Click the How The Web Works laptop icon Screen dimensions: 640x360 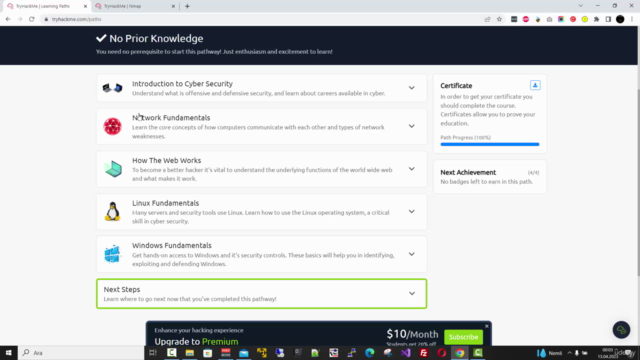pyautogui.click(x=113, y=169)
